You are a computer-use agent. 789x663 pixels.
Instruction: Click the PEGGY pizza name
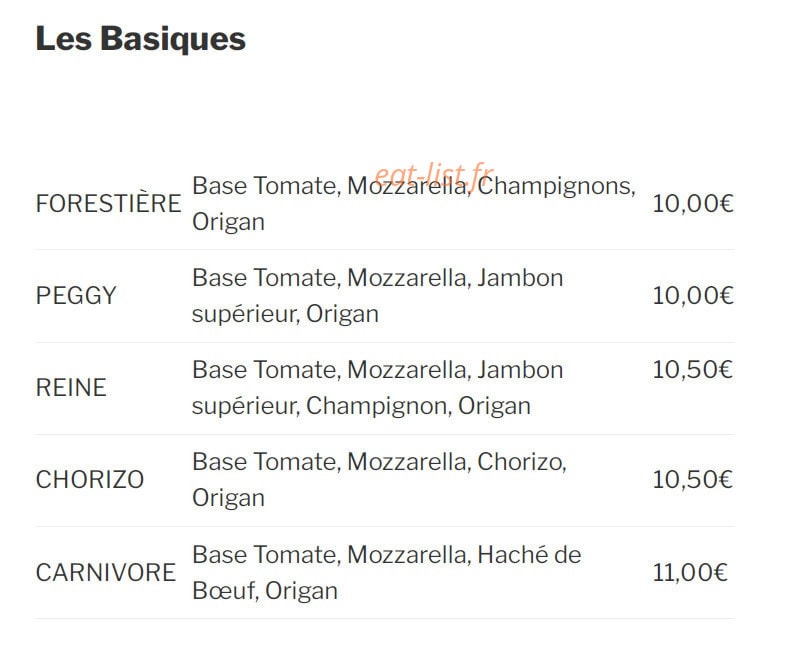(76, 295)
